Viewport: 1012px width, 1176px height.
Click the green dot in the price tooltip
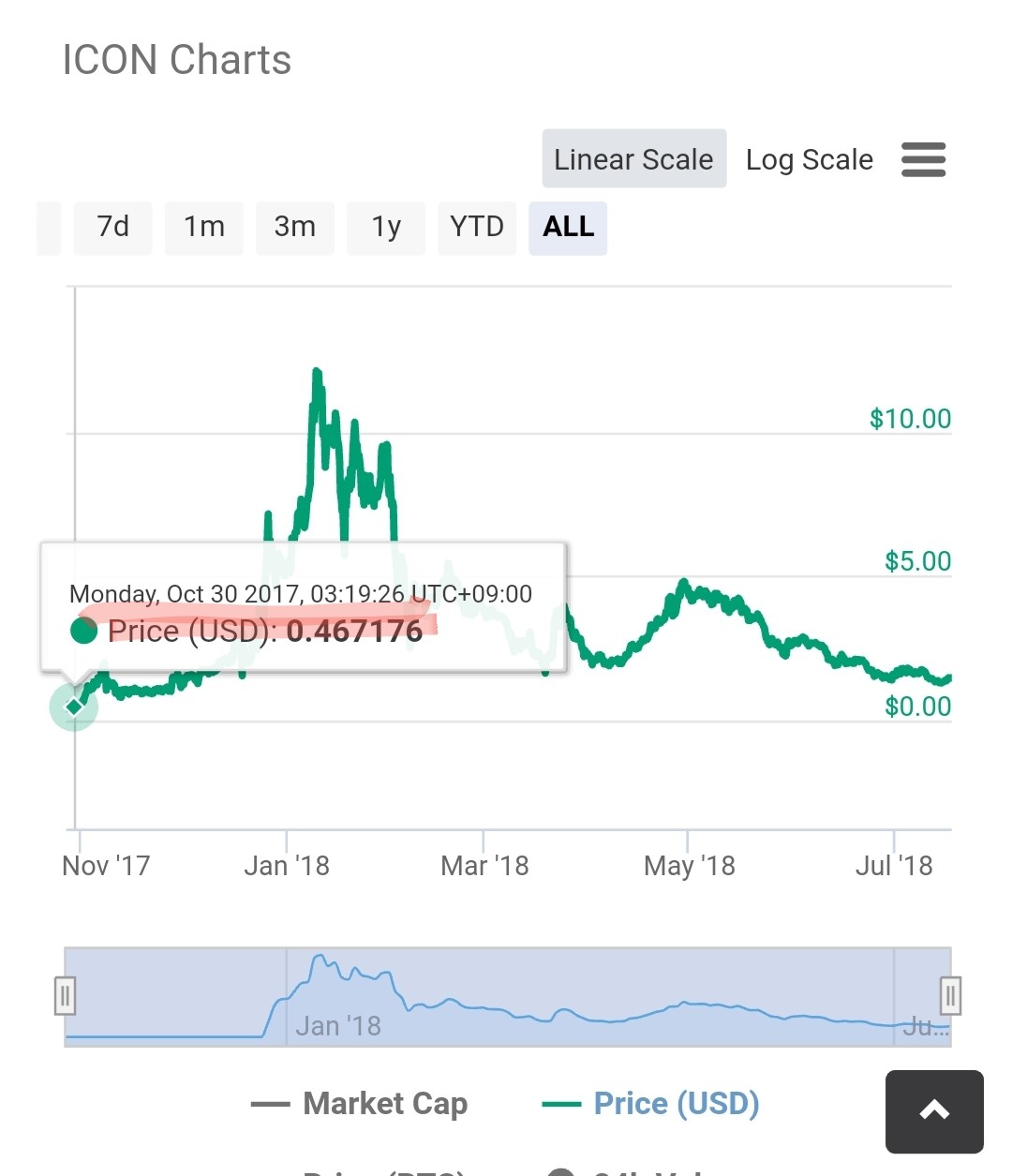[84, 631]
